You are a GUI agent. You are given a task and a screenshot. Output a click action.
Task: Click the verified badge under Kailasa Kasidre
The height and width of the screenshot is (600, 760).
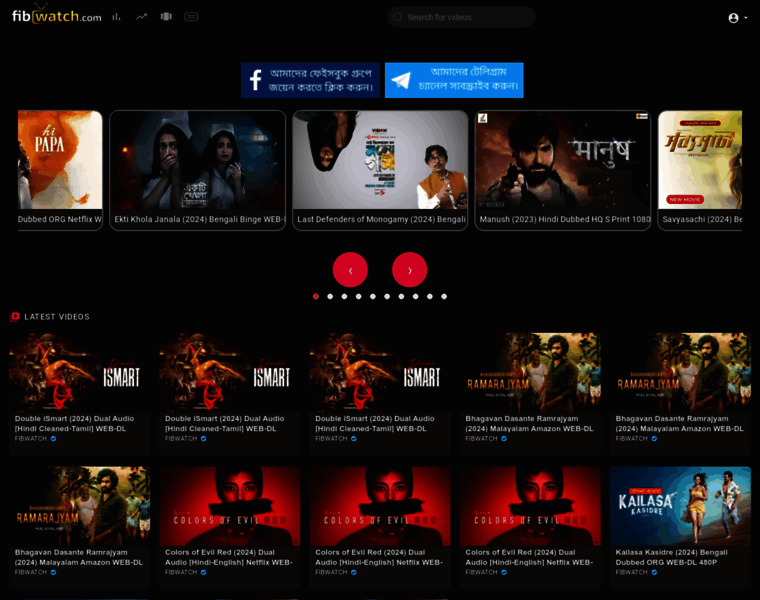coord(654,572)
